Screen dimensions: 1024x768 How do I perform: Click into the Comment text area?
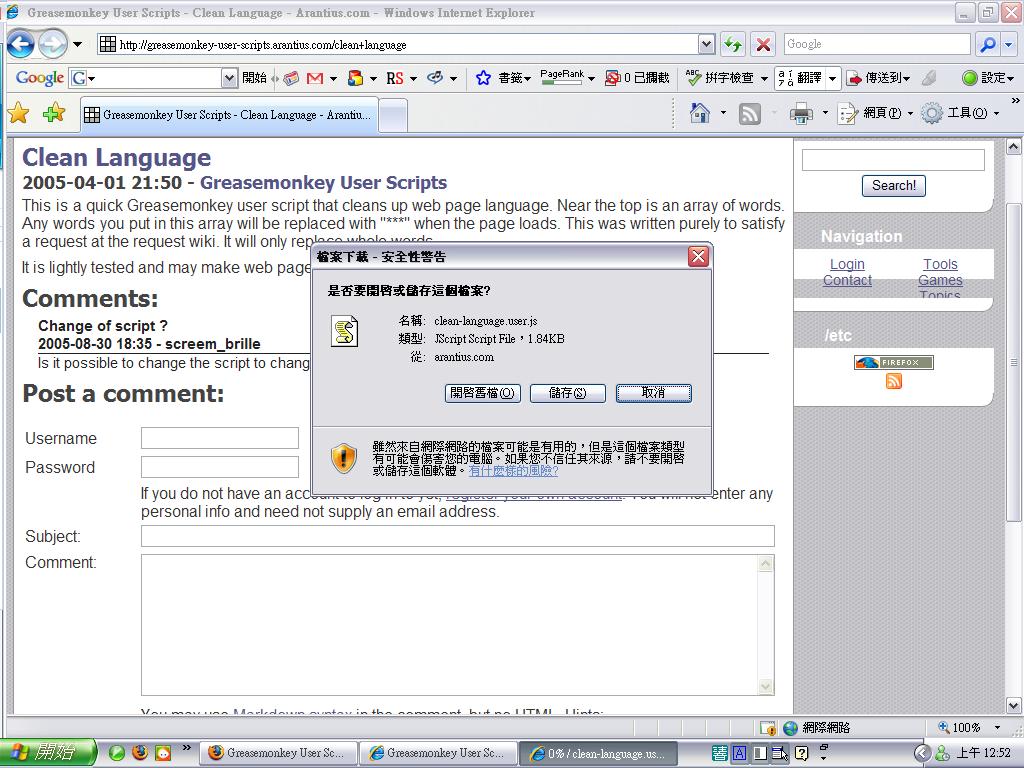click(x=451, y=625)
